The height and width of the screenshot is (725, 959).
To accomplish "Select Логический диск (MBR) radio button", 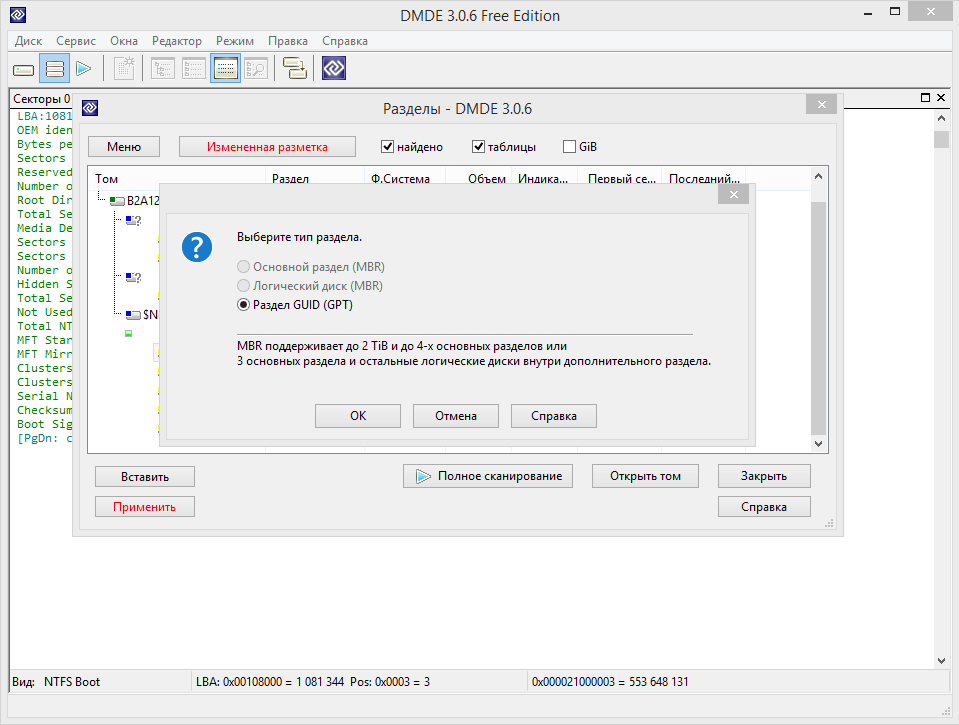I will pos(243,286).
